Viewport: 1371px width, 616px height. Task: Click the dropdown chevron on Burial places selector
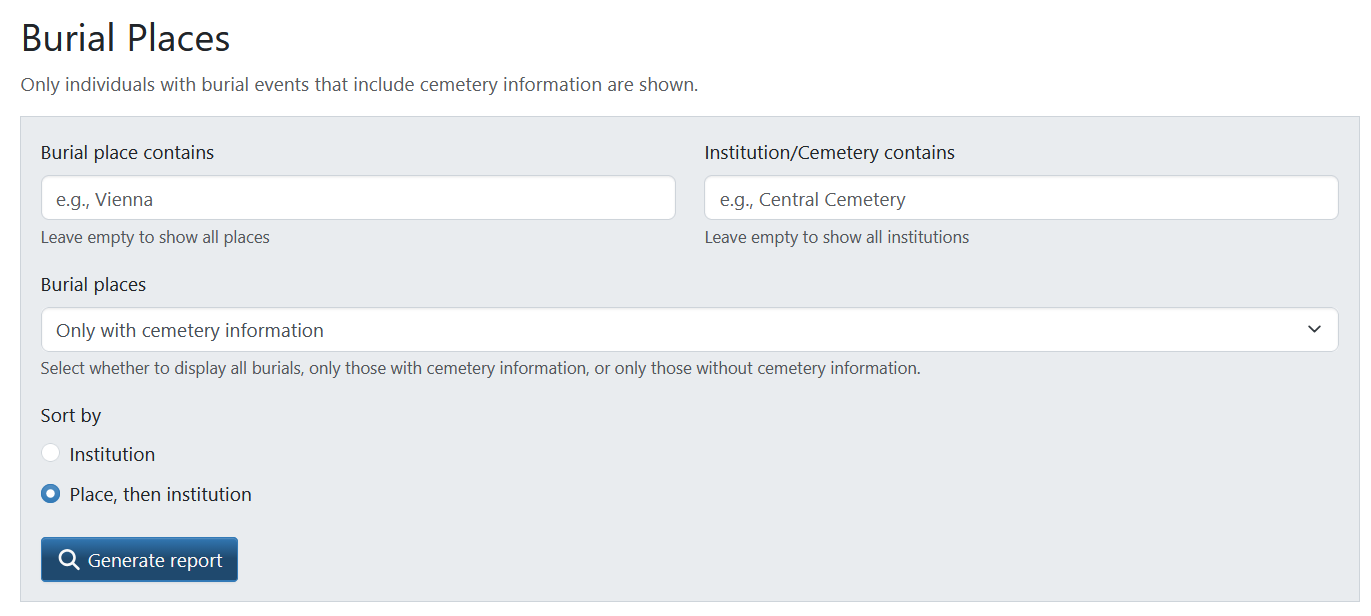1314,329
